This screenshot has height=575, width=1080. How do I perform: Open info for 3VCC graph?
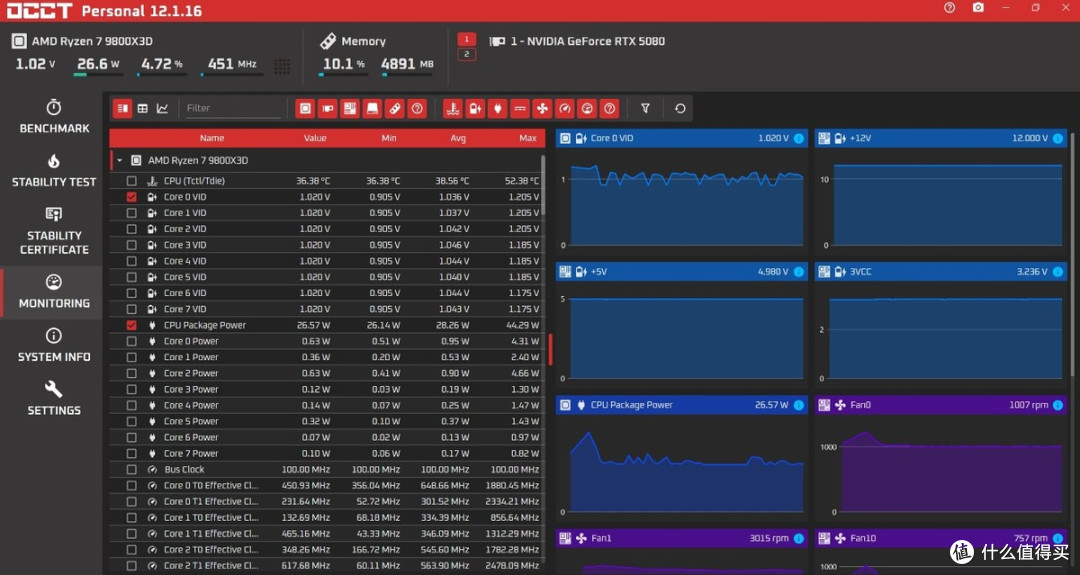point(1058,272)
